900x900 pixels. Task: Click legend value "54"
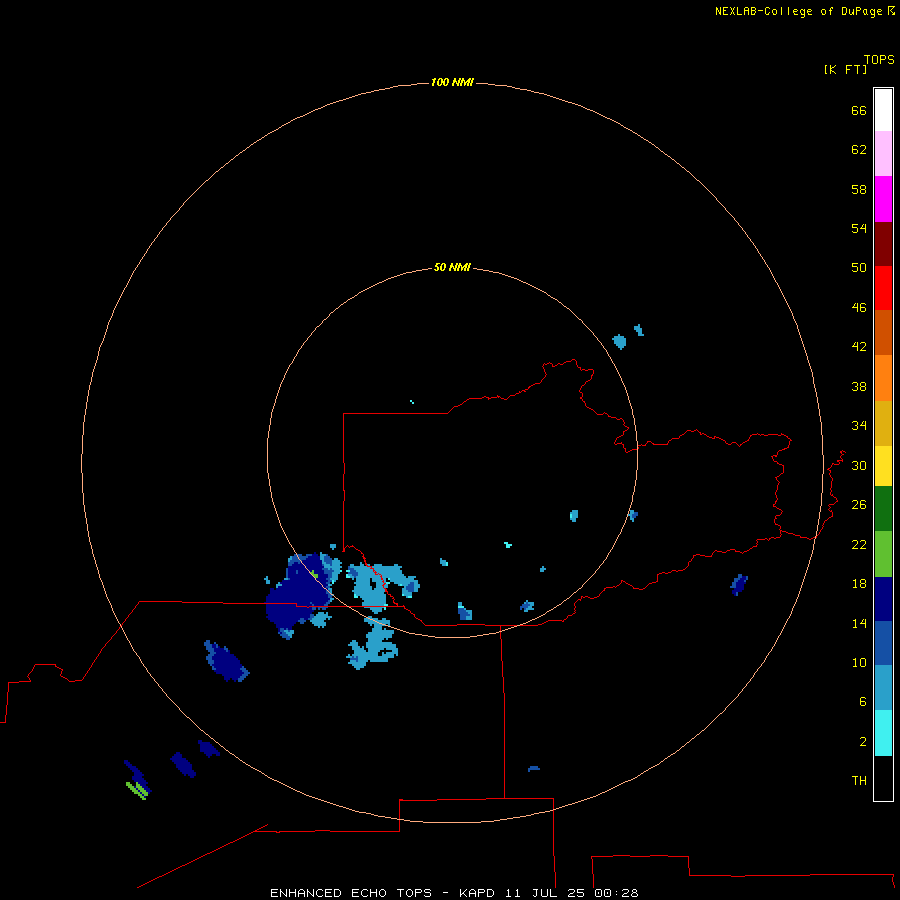pos(859,228)
